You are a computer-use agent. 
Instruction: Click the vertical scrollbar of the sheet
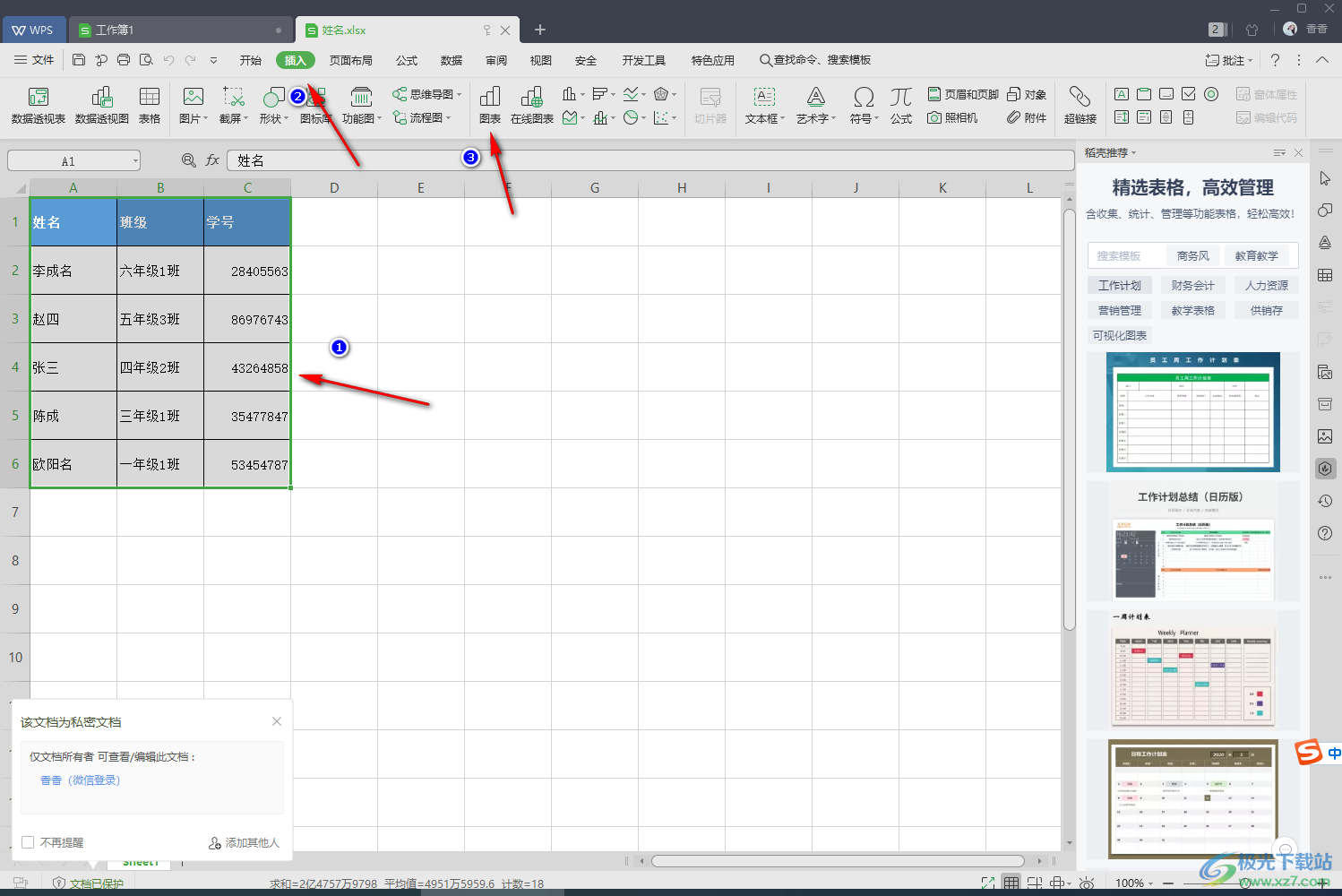[x=1069, y=419]
